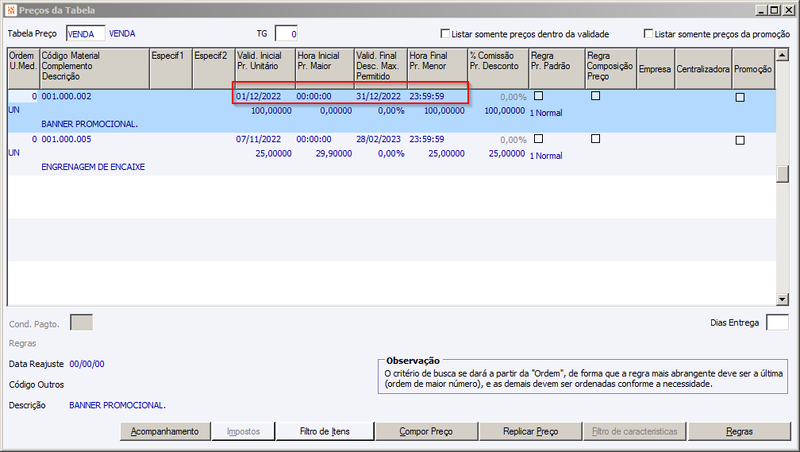Toggle Promoção checkbox for BANNER PROMOCIONAL row
Screen dimensions: 800x452
(740, 97)
